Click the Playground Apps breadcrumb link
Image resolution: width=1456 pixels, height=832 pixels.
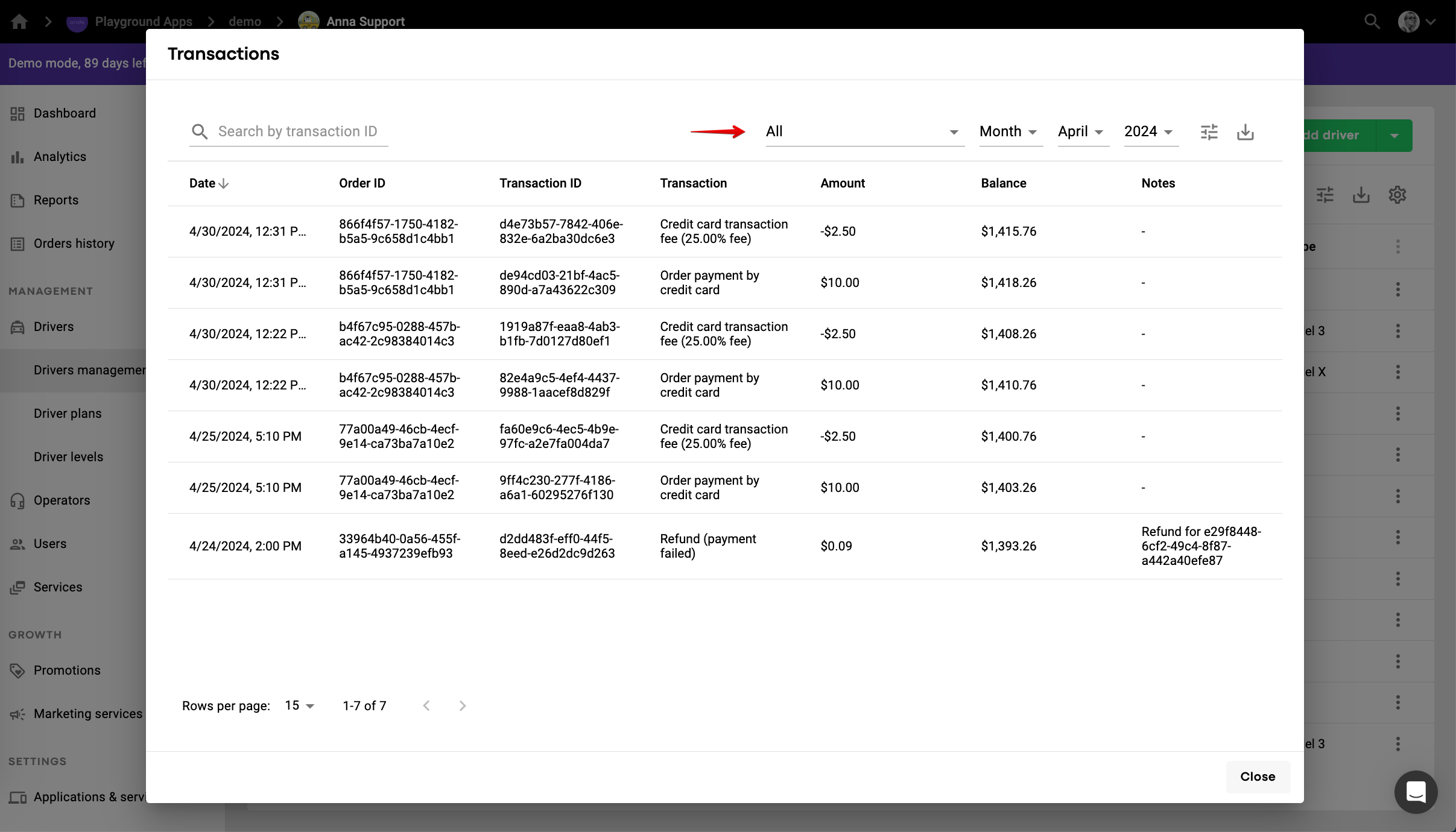[x=143, y=22]
